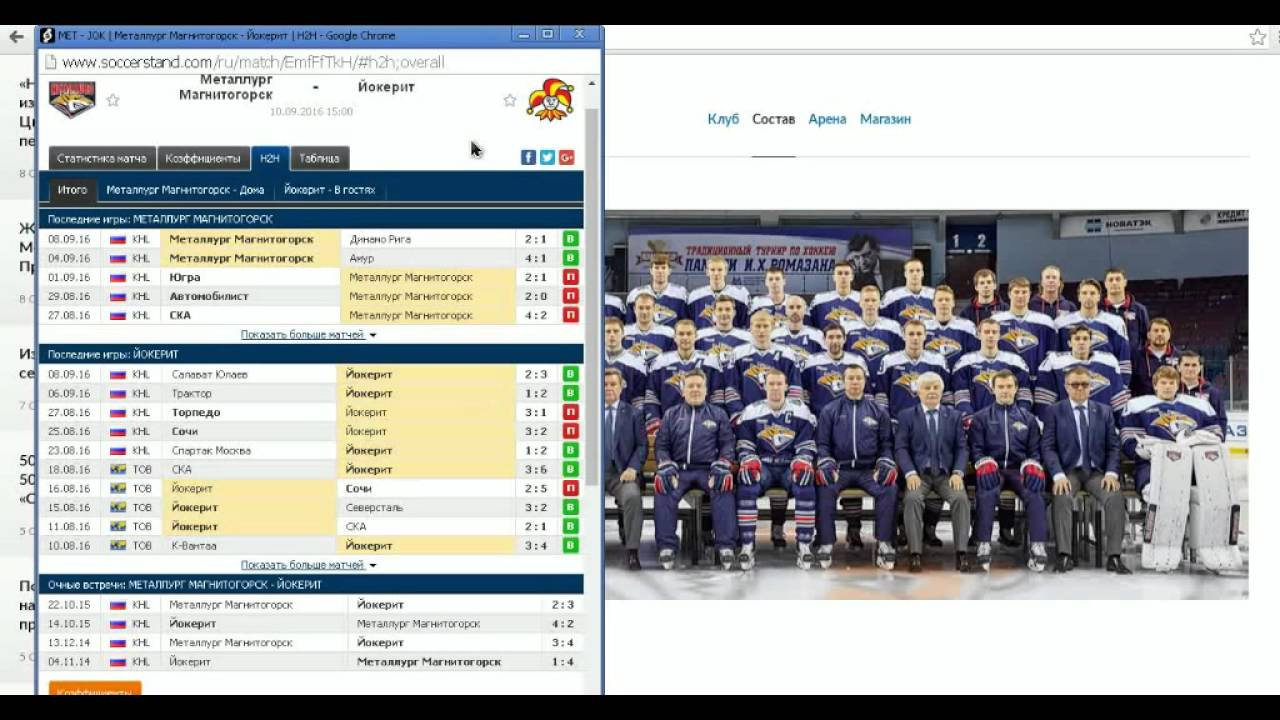Viewport: 1280px width, 720px height.
Task: Click the Russian flag on Амур row
Action: click(117, 258)
